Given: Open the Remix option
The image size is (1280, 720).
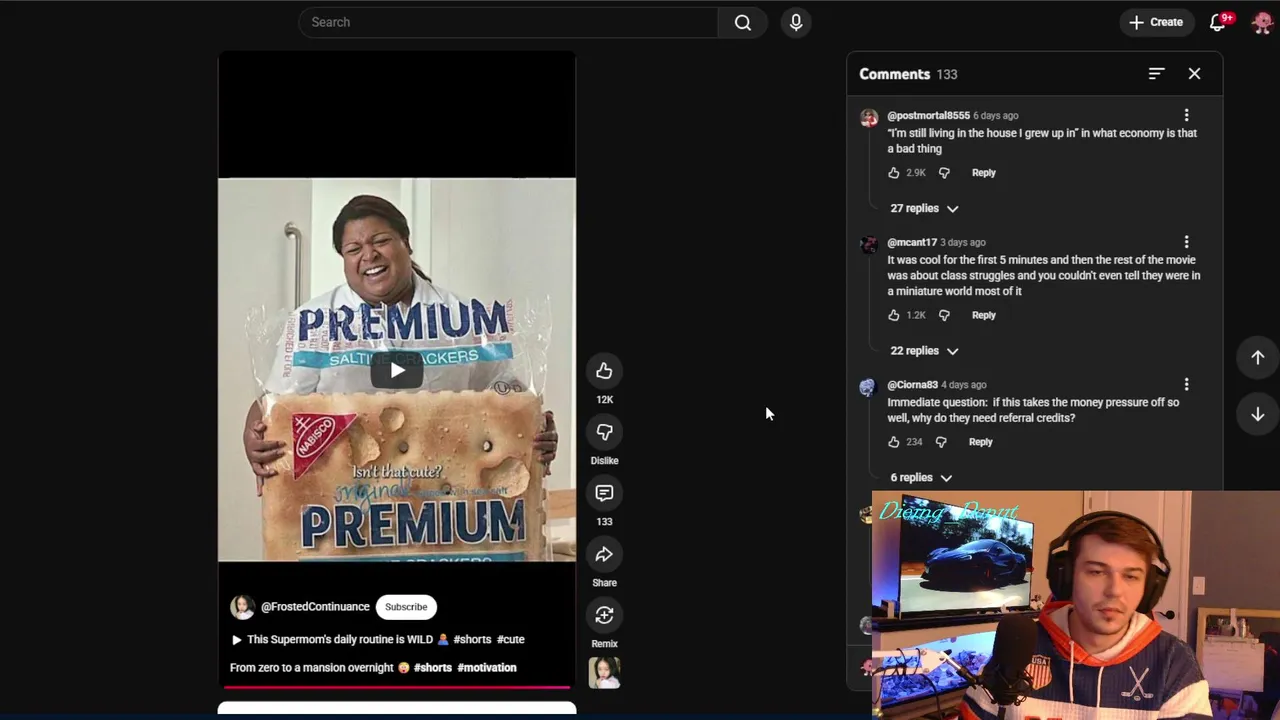Looking at the screenshot, I should click(604, 615).
